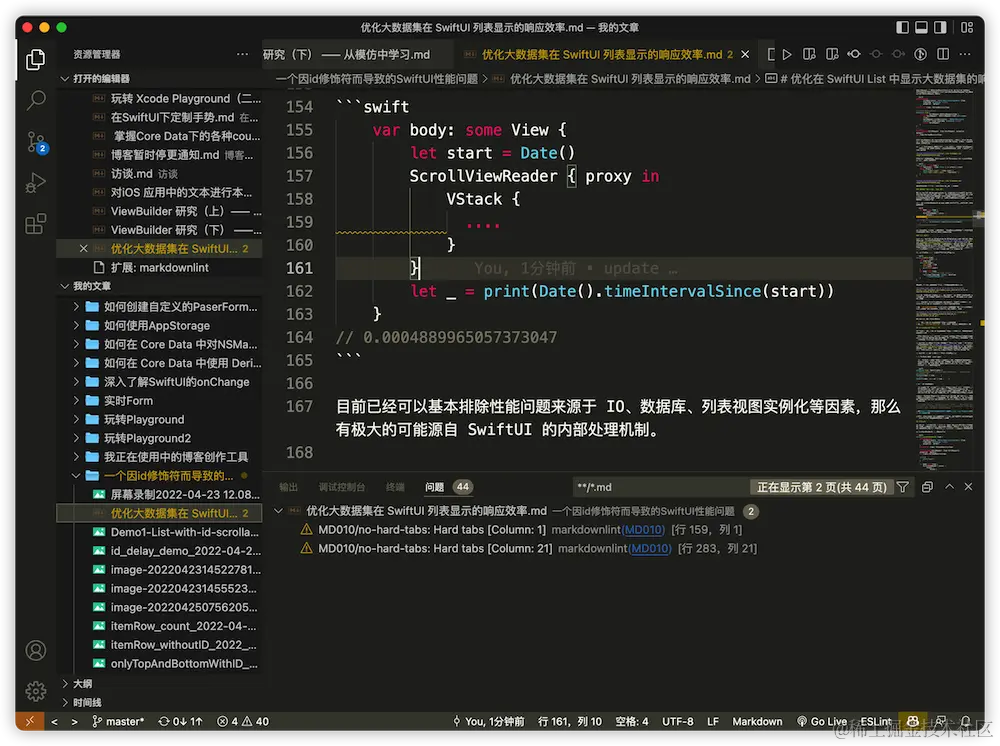This screenshot has height=746, width=1000.
Task: Open 访谈.md in open editors
Action: pos(131,173)
